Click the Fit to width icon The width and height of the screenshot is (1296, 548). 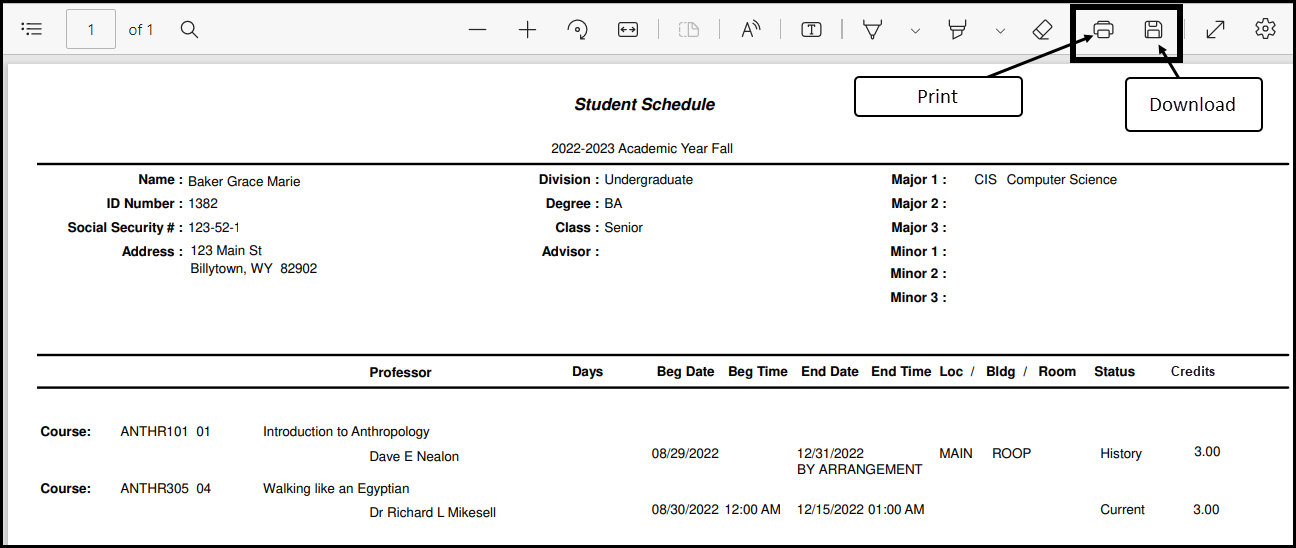(627, 30)
